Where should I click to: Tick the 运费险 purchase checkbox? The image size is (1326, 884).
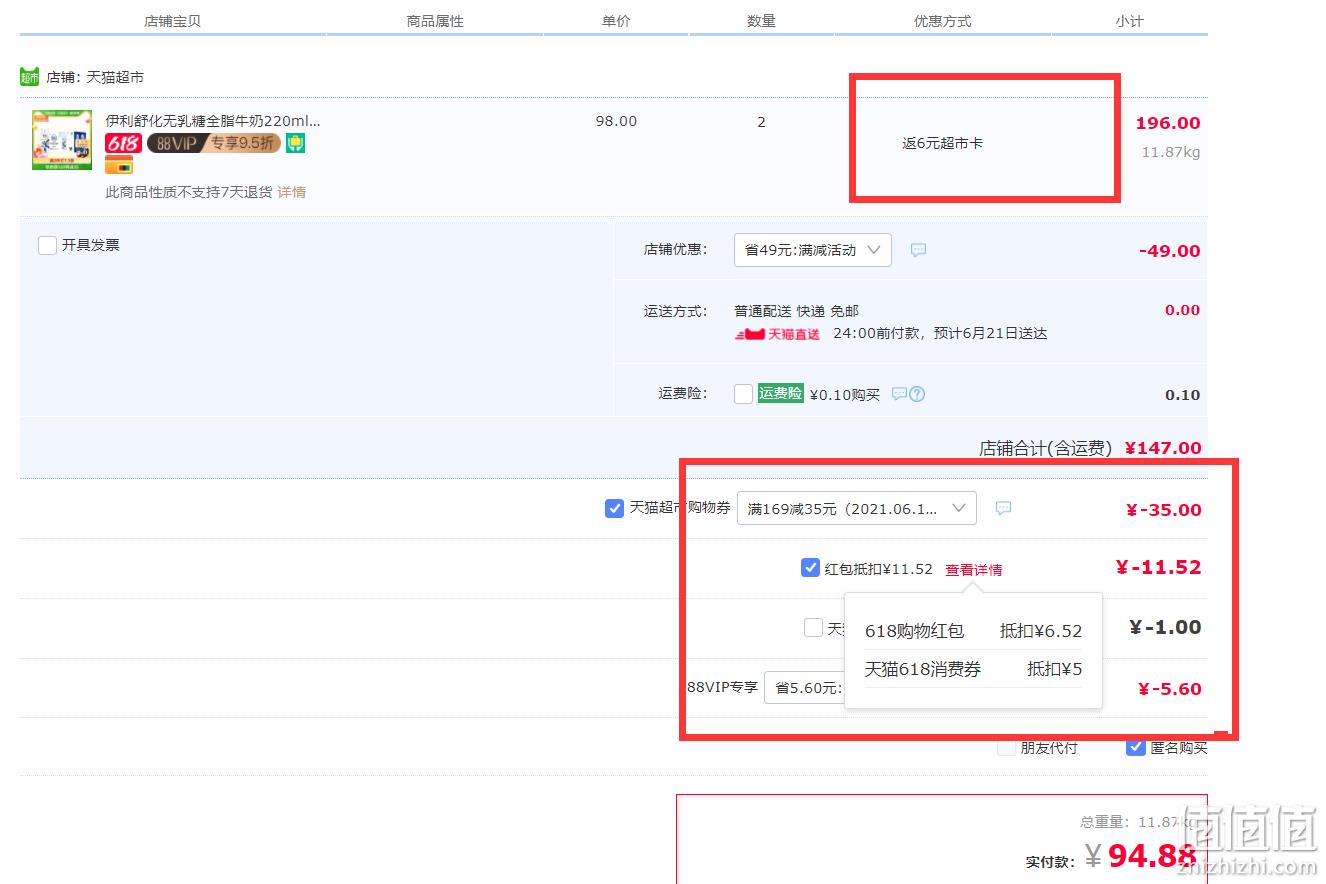(743, 394)
